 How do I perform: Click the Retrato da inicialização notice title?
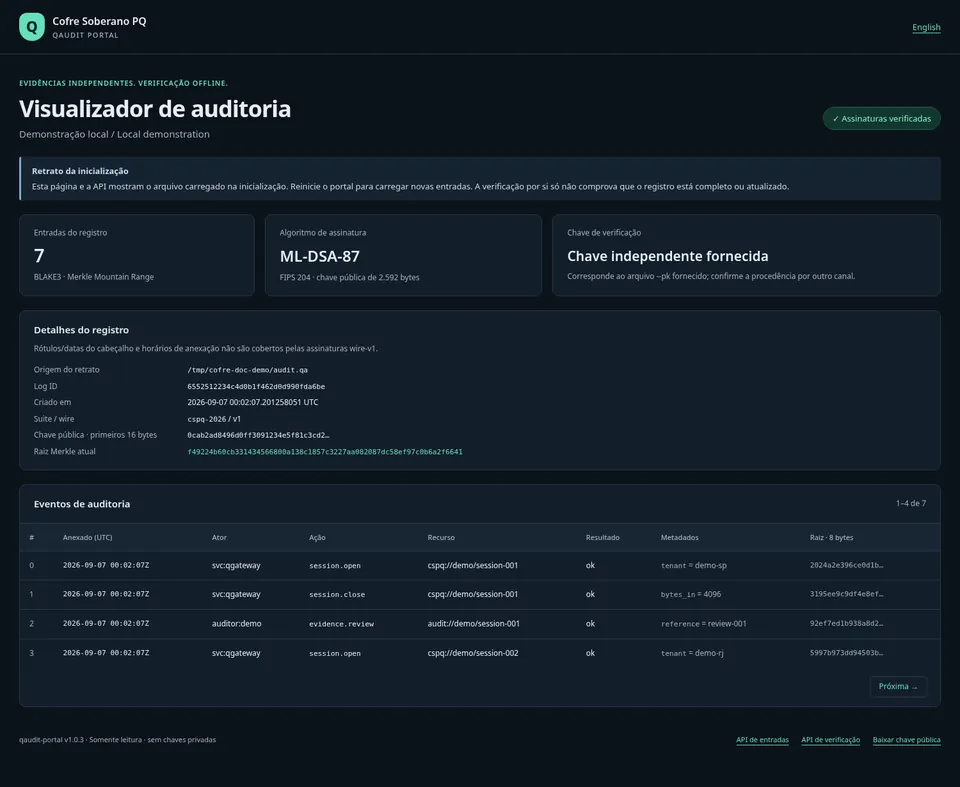(x=80, y=171)
